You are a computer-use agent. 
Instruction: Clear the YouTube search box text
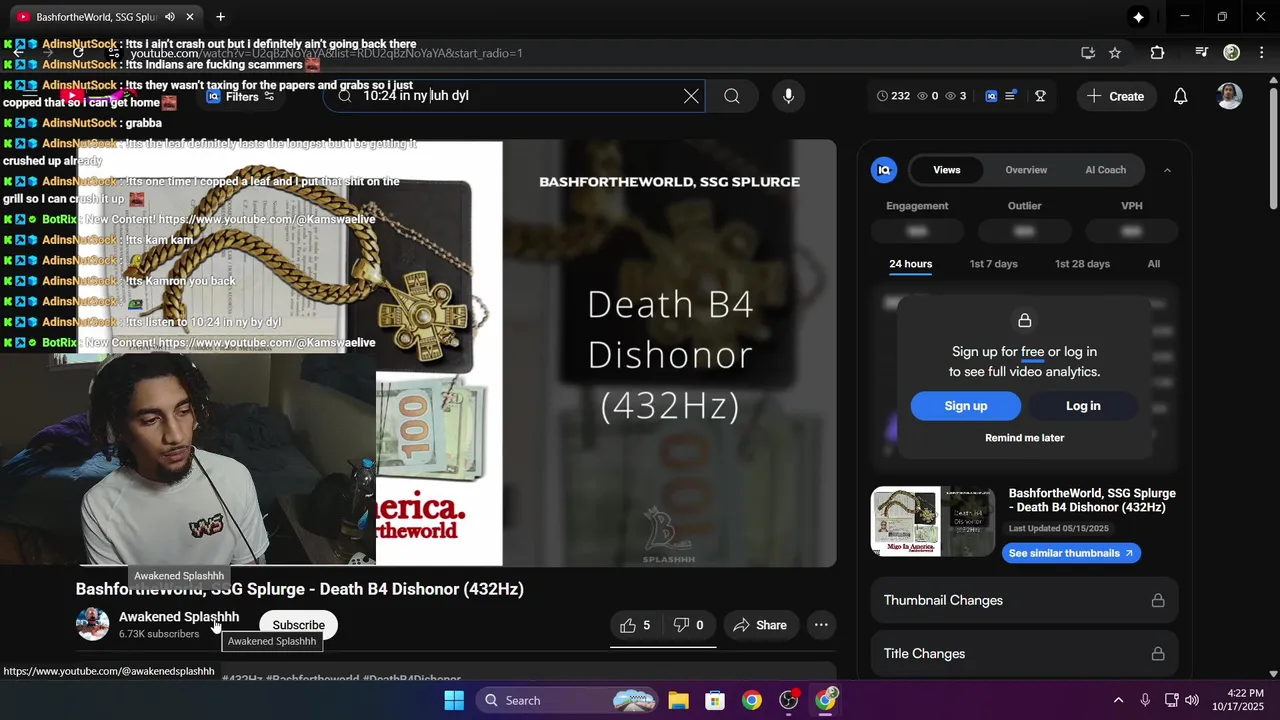pos(691,96)
